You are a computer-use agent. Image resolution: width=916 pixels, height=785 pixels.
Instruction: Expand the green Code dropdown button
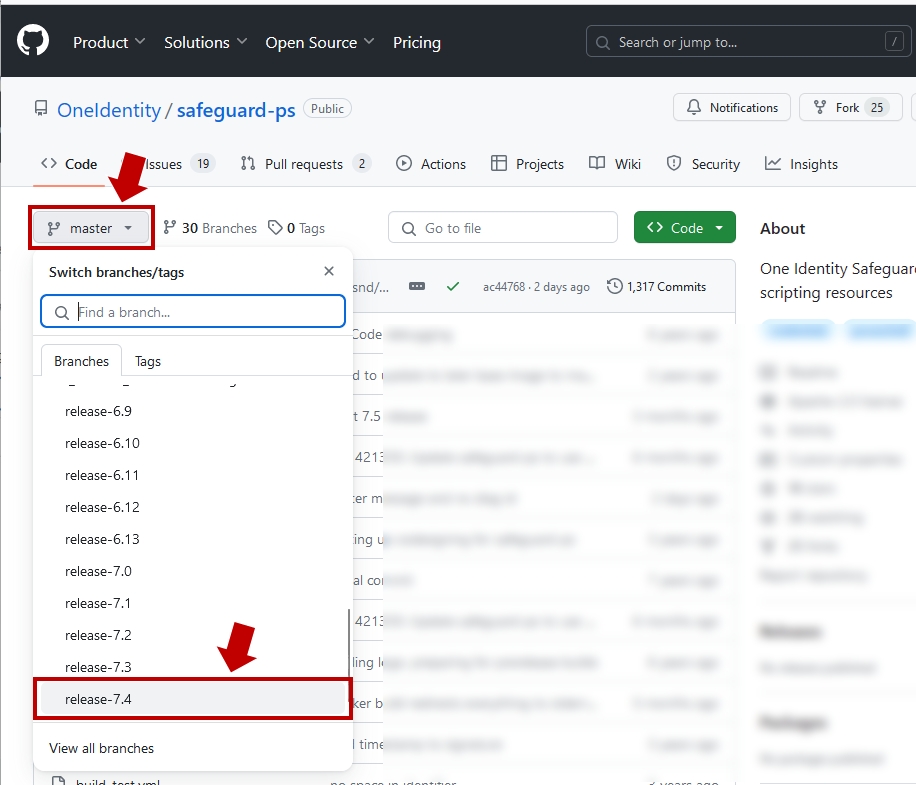click(x=685, y=227)
